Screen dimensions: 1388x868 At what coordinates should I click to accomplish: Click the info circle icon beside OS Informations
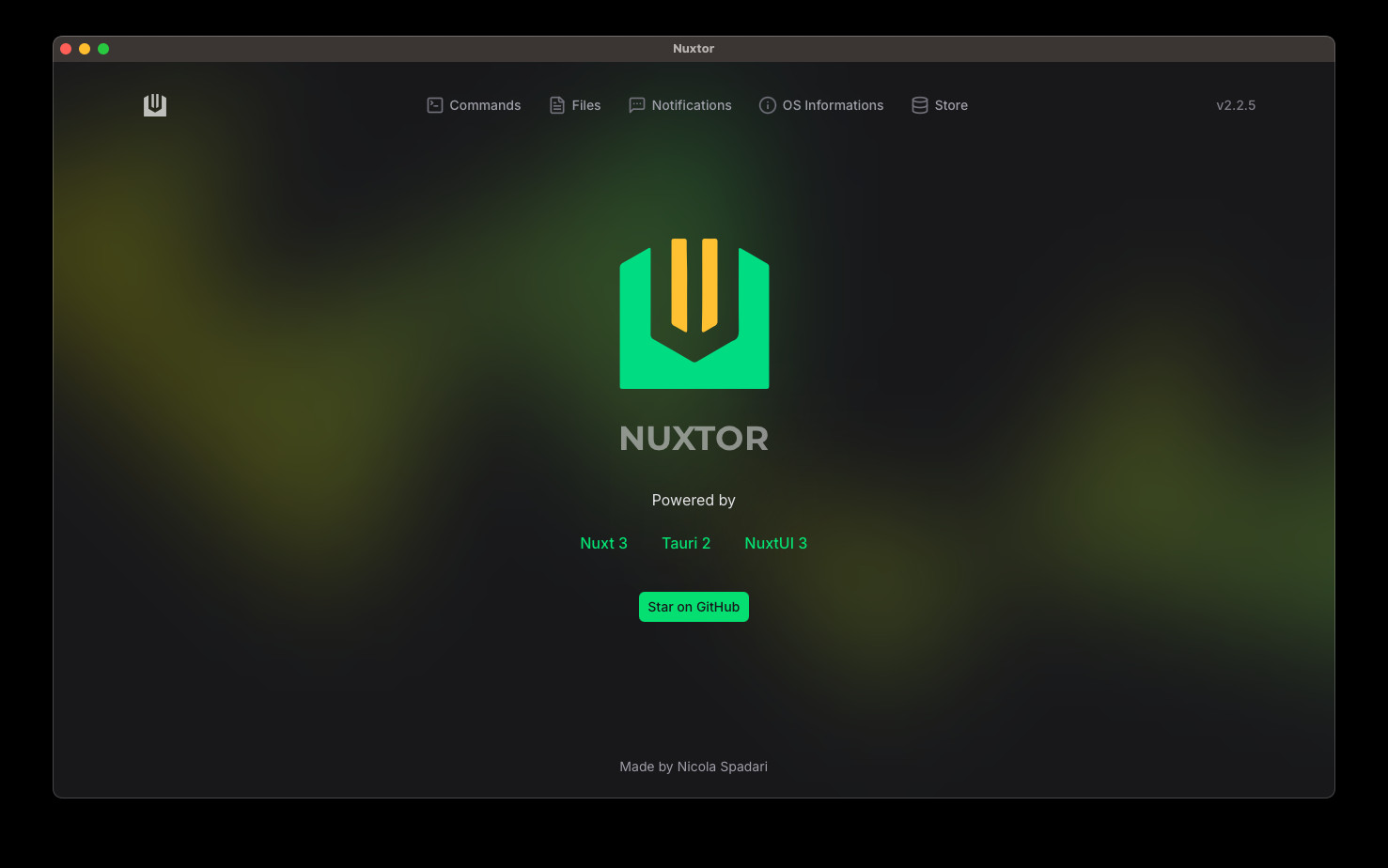[768, 105]
